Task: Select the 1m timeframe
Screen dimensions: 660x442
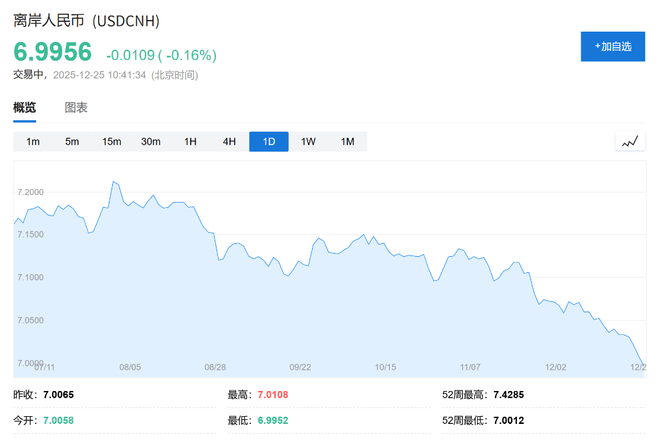Action: [x=33, y=142]
